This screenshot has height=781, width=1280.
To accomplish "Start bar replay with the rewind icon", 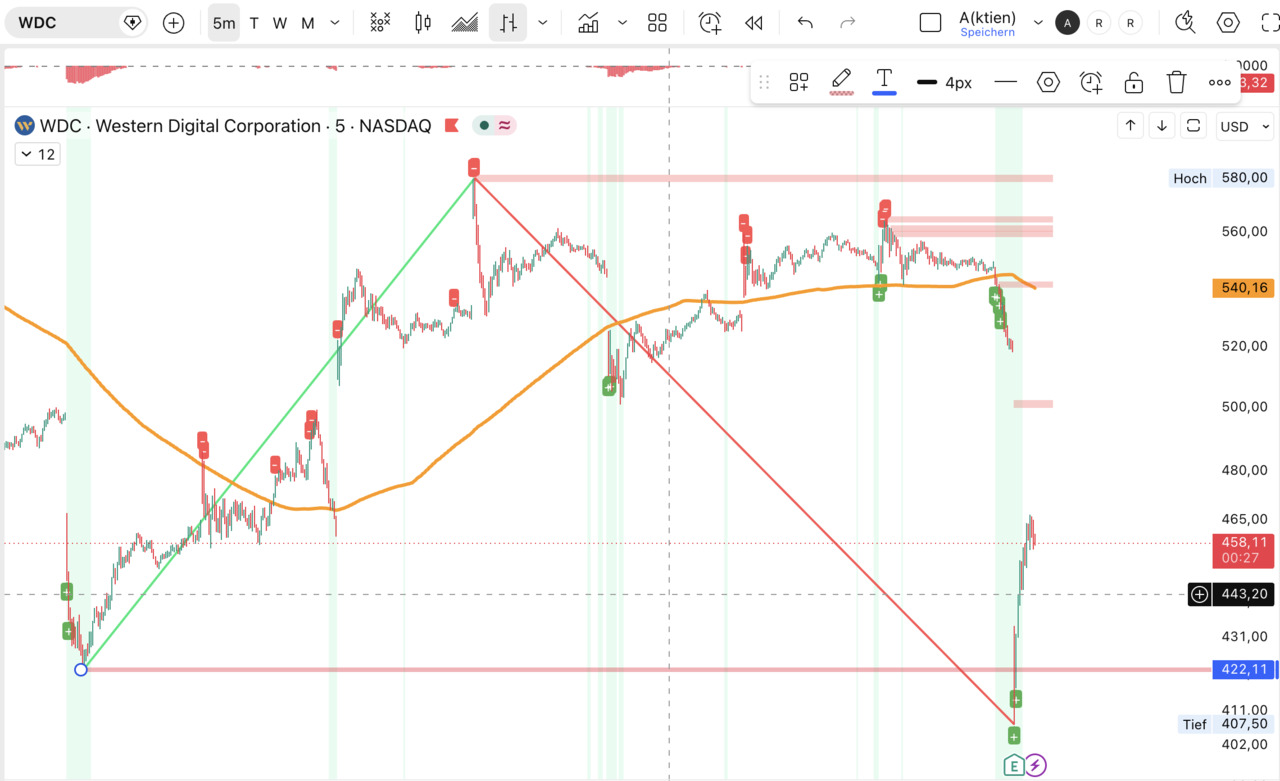I will tap(754, 22).
